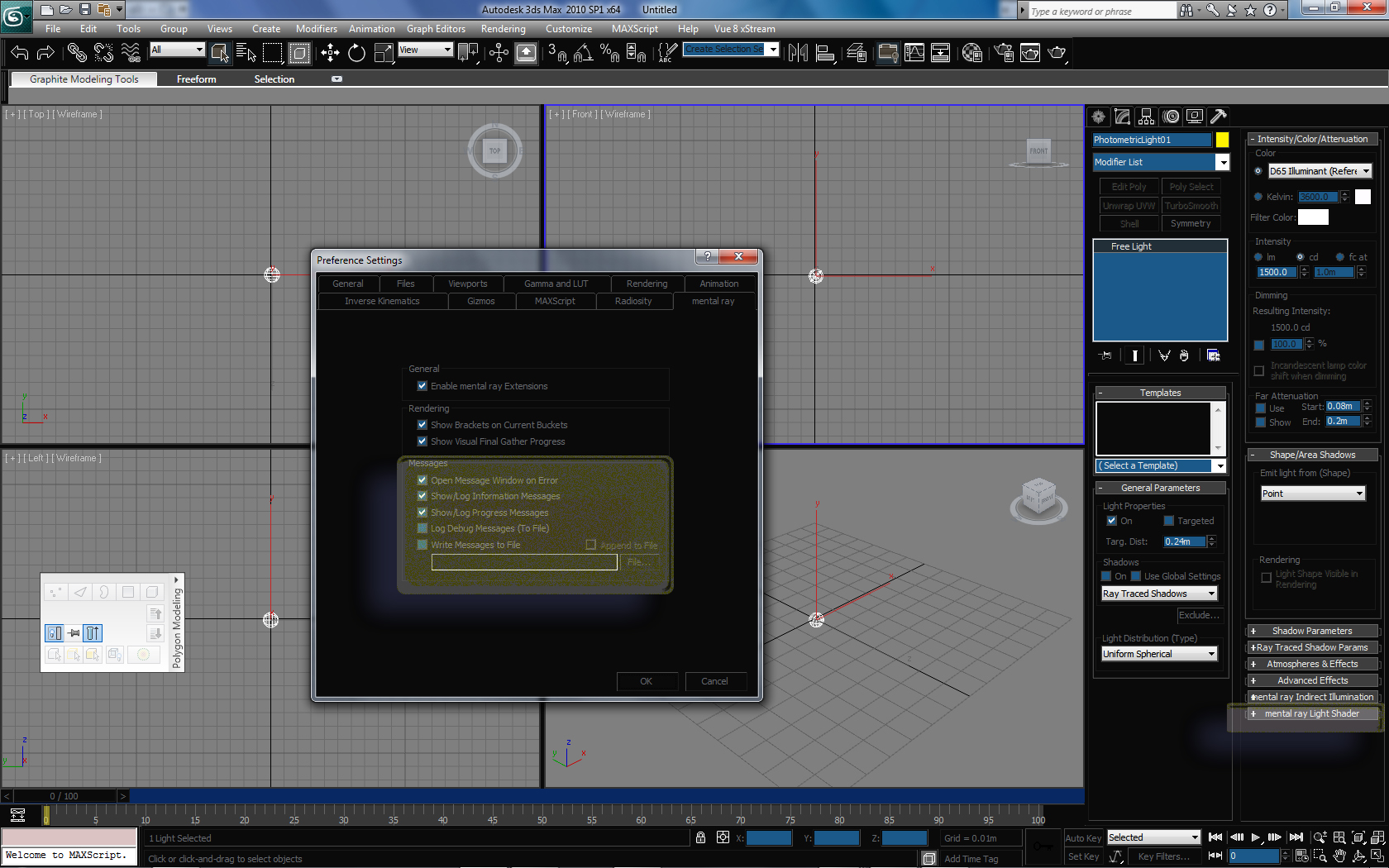Switch to the Utilities command panel
This screenshot has width=1389, height=868.
tap(1218, 117)
